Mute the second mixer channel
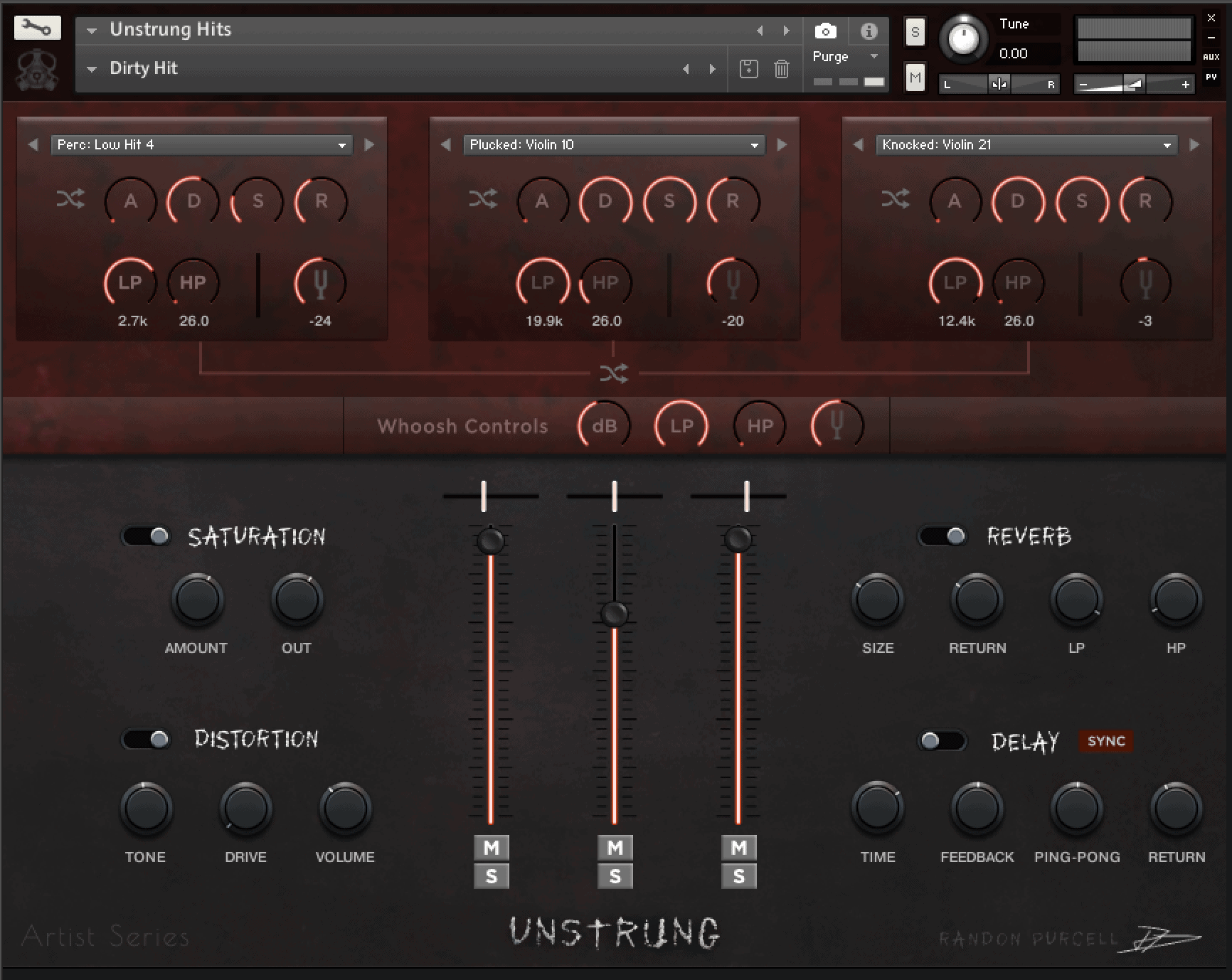1232x980 pixels. pos(615,848)
